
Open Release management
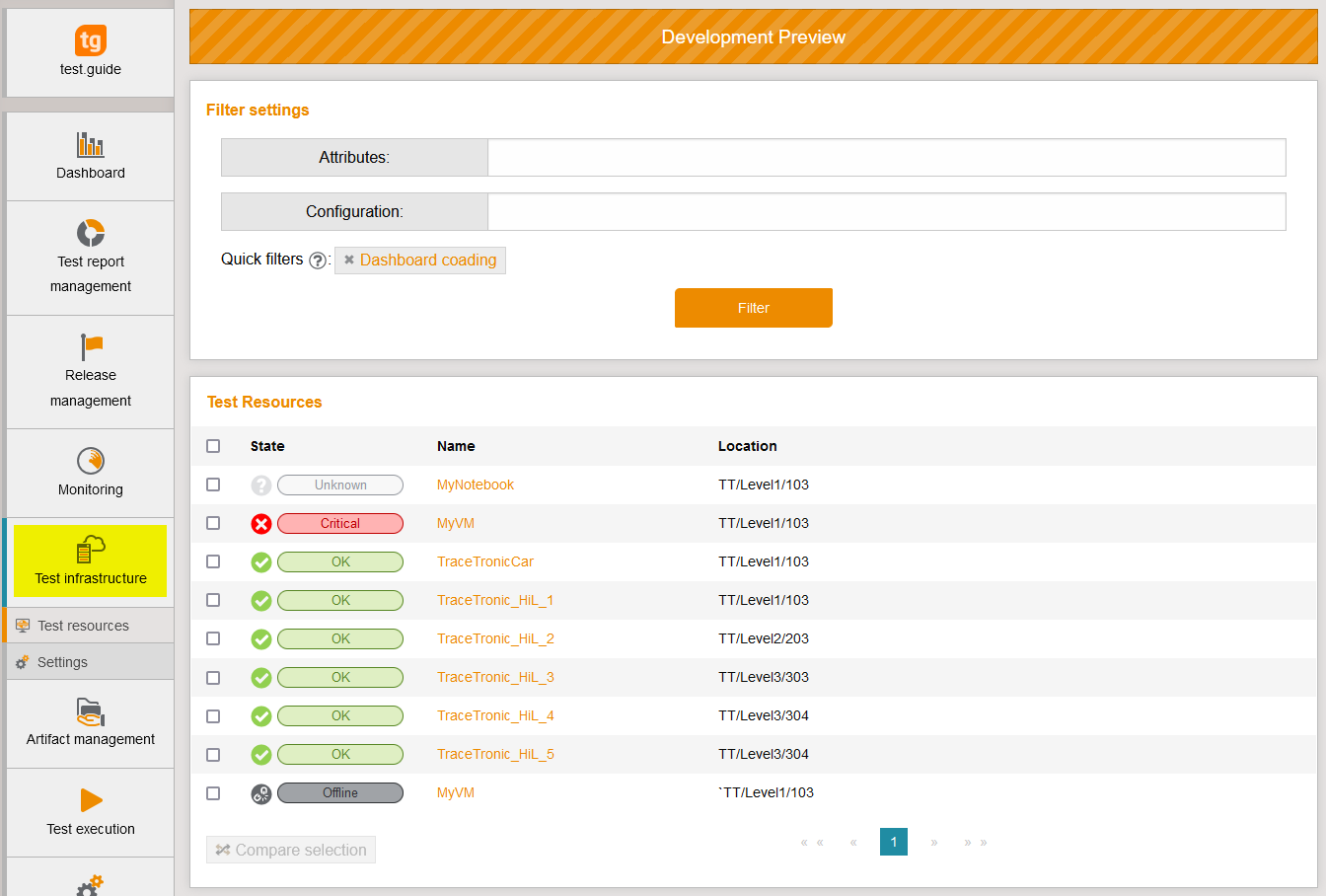click(x=90, y=372)
